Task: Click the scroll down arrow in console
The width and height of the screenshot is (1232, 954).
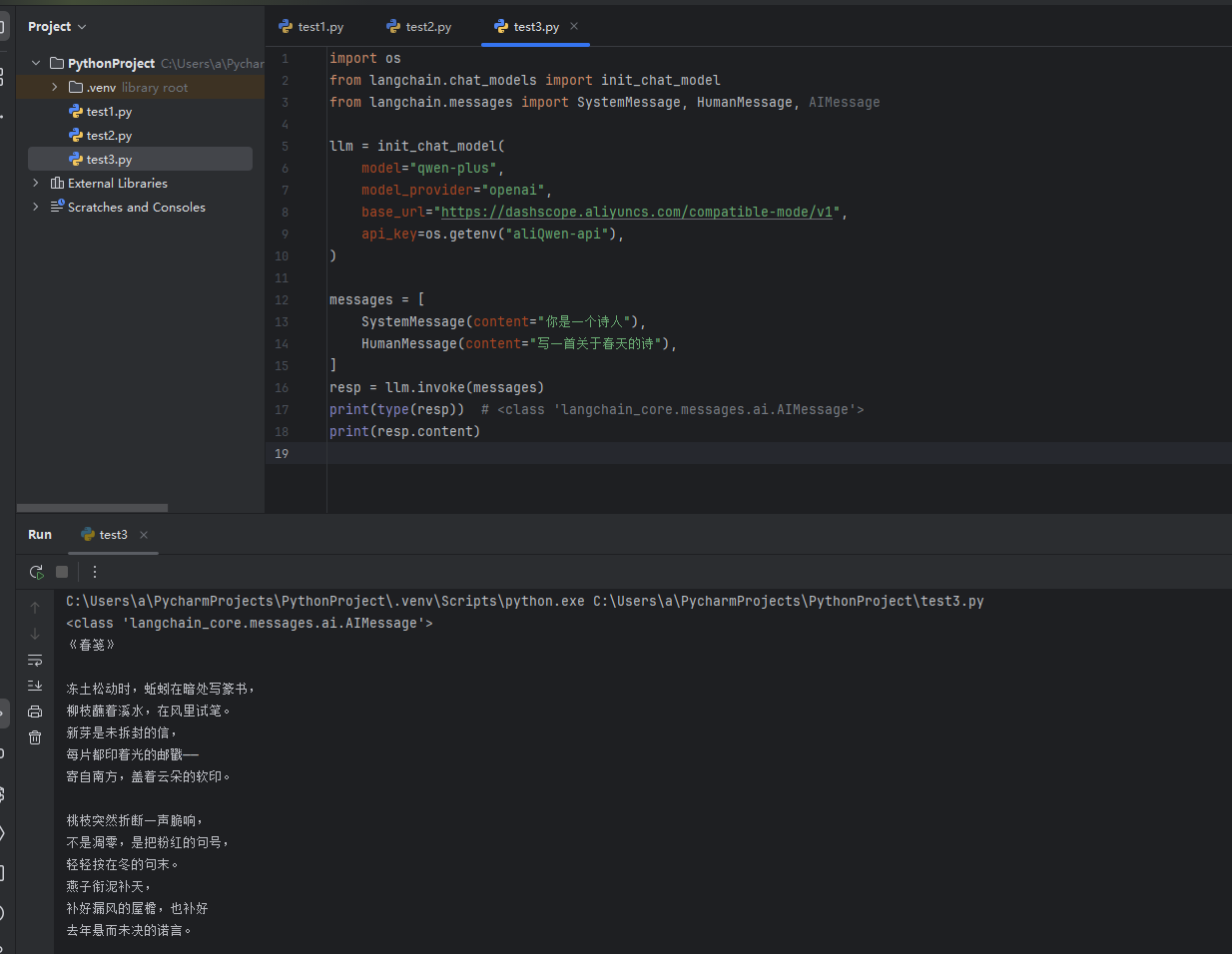Action: coord(35,634)
